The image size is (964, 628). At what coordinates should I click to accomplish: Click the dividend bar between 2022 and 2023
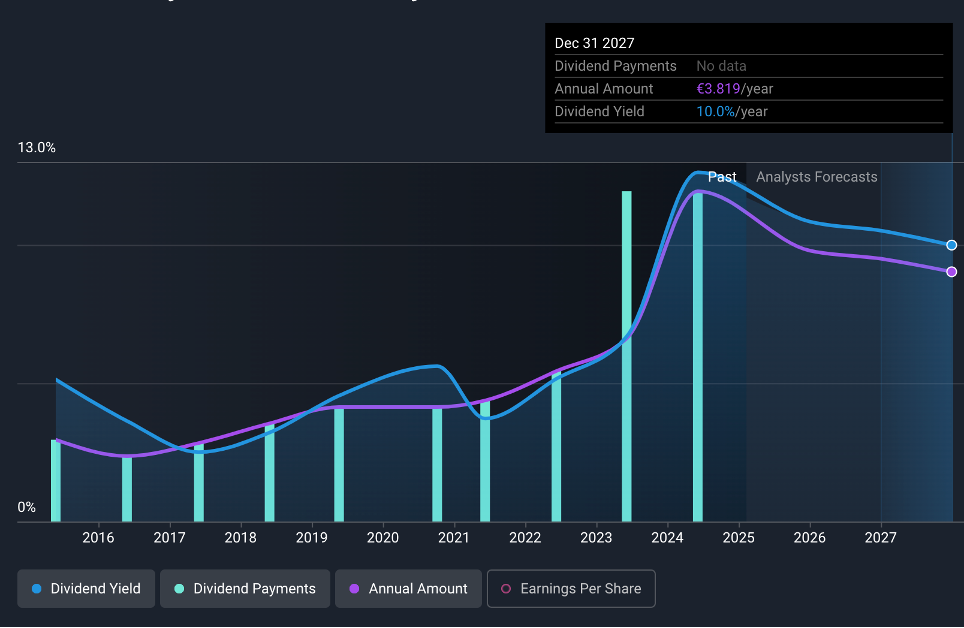coord(556,446)
